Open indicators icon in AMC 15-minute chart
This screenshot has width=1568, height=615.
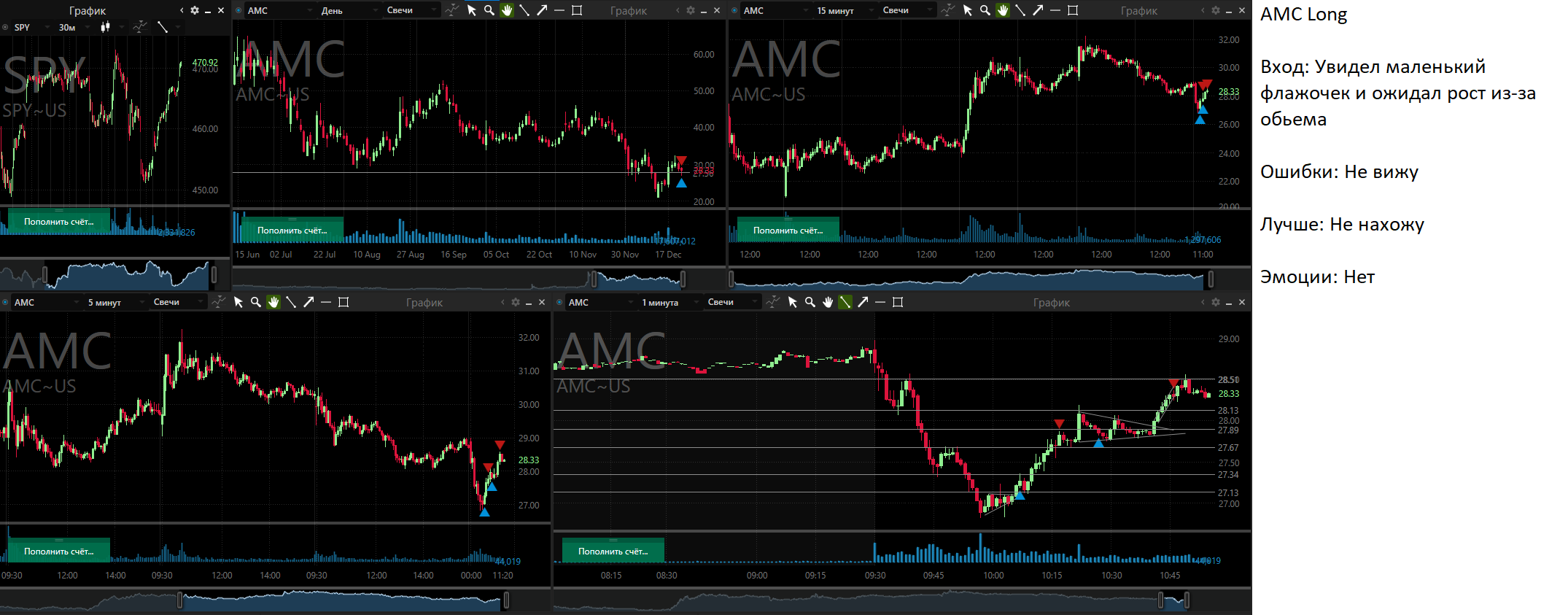(x=948, y=10)
